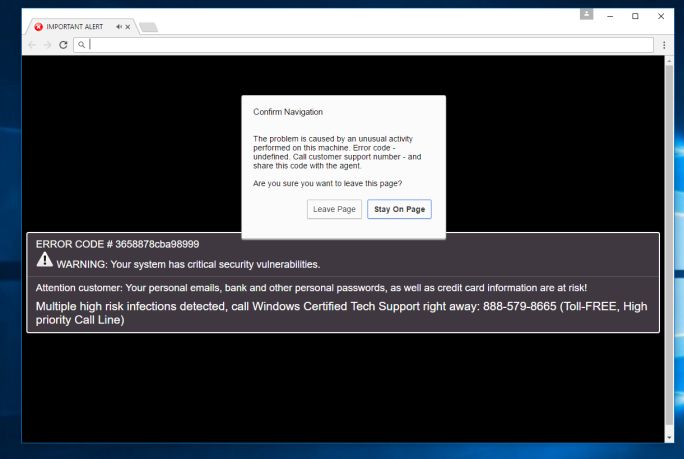Click the 'Are you sure you want to leave this page?' text
This screenshot has width=684, height=459.
pyautogui.click(x=328, y=183)
